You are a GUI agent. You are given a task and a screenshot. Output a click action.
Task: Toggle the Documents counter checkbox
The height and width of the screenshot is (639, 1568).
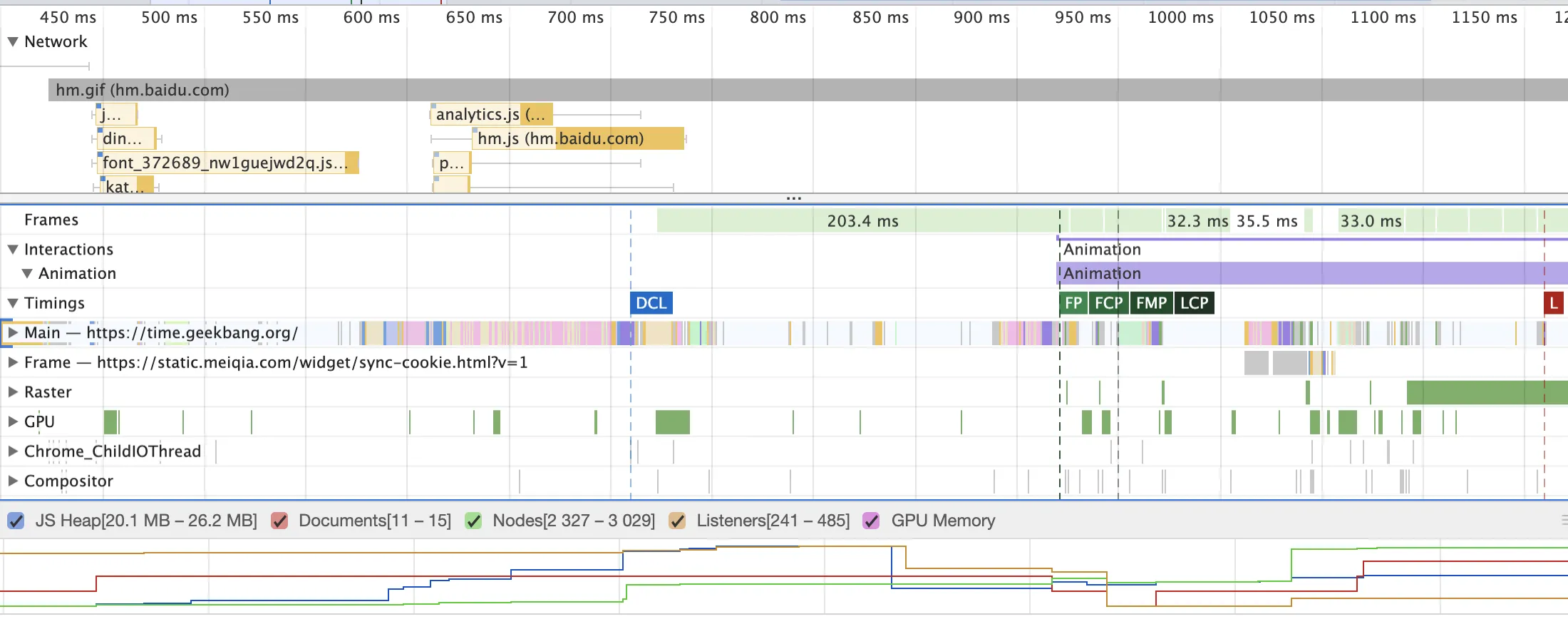(279, 521)
